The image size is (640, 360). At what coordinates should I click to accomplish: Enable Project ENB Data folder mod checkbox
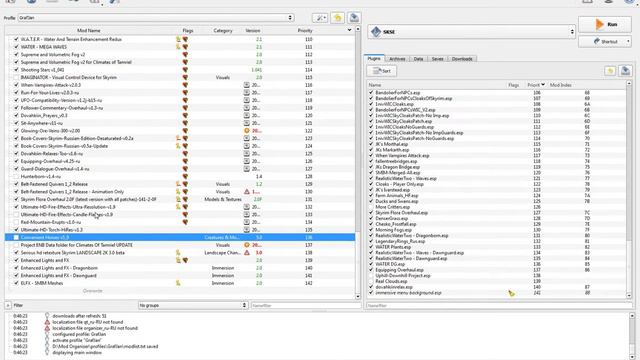(16, 245)
